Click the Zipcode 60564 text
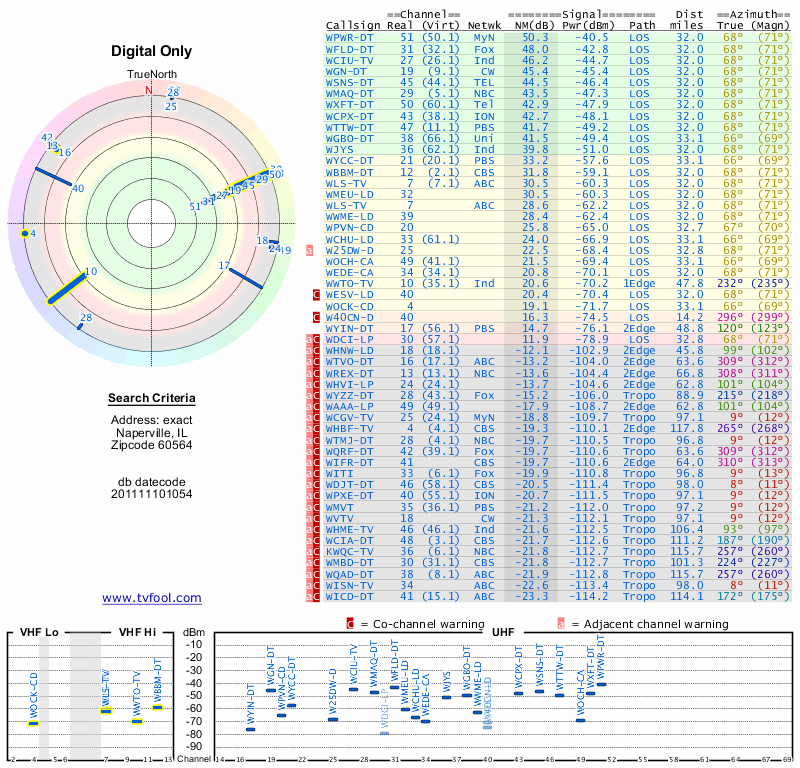Image resolution: width=800 pixels, height=768 pixels. 152,445
